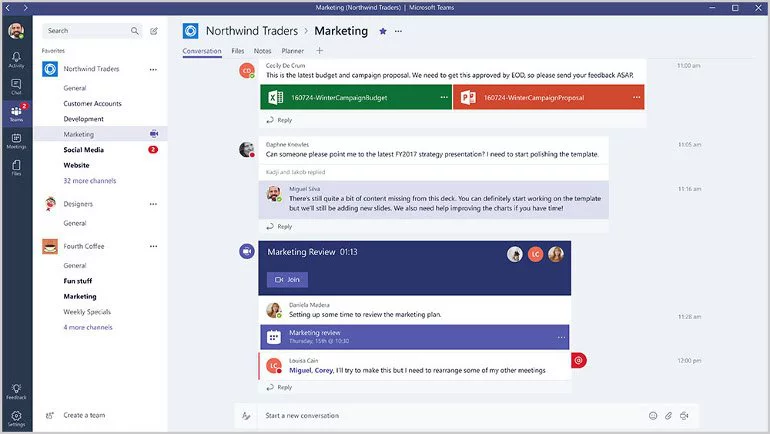Open the Development channel
This screenshot has height=434, width=770.
[83, 119]
